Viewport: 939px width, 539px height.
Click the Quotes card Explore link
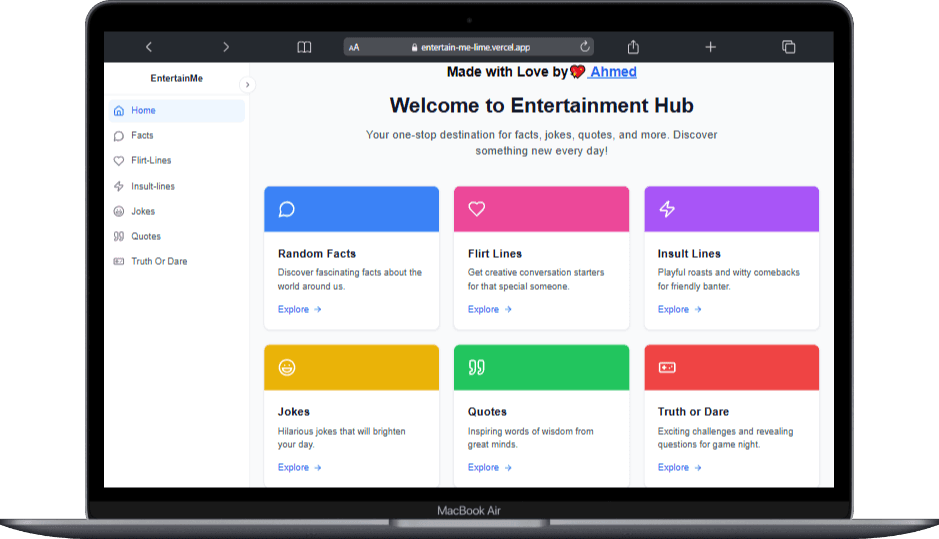coord(490,468)
